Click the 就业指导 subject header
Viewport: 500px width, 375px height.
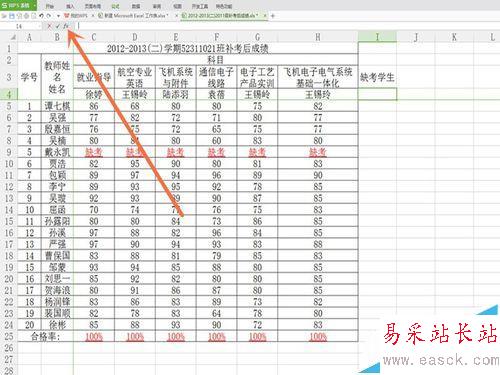94,77
